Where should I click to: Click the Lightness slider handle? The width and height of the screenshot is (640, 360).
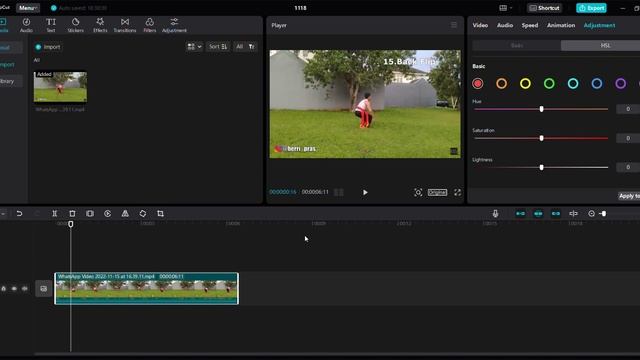(542, 167)
